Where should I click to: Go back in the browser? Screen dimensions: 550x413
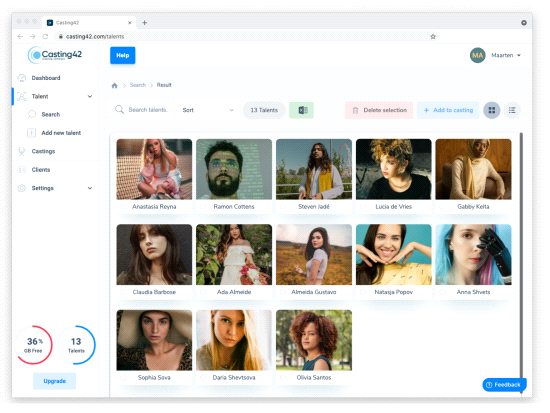click(x=20, y=36)
